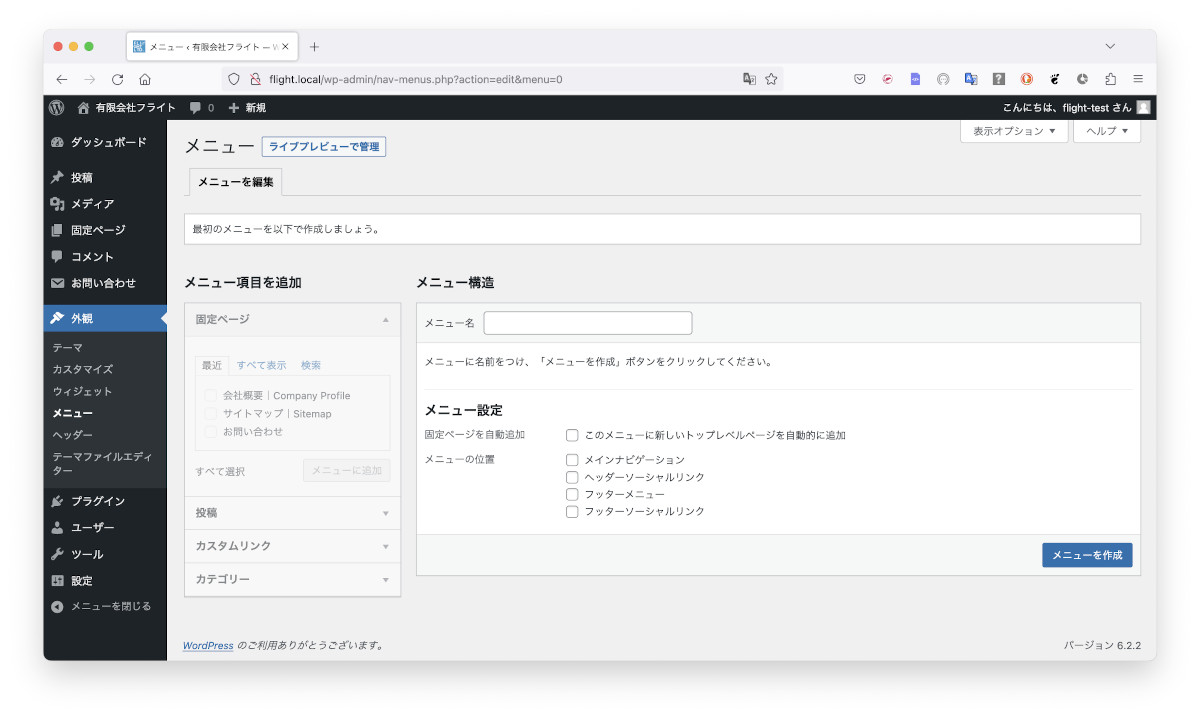Open ヘッダー submenu item
Viewport: 1200px width, 718px height.
click(x=73, y=436)
